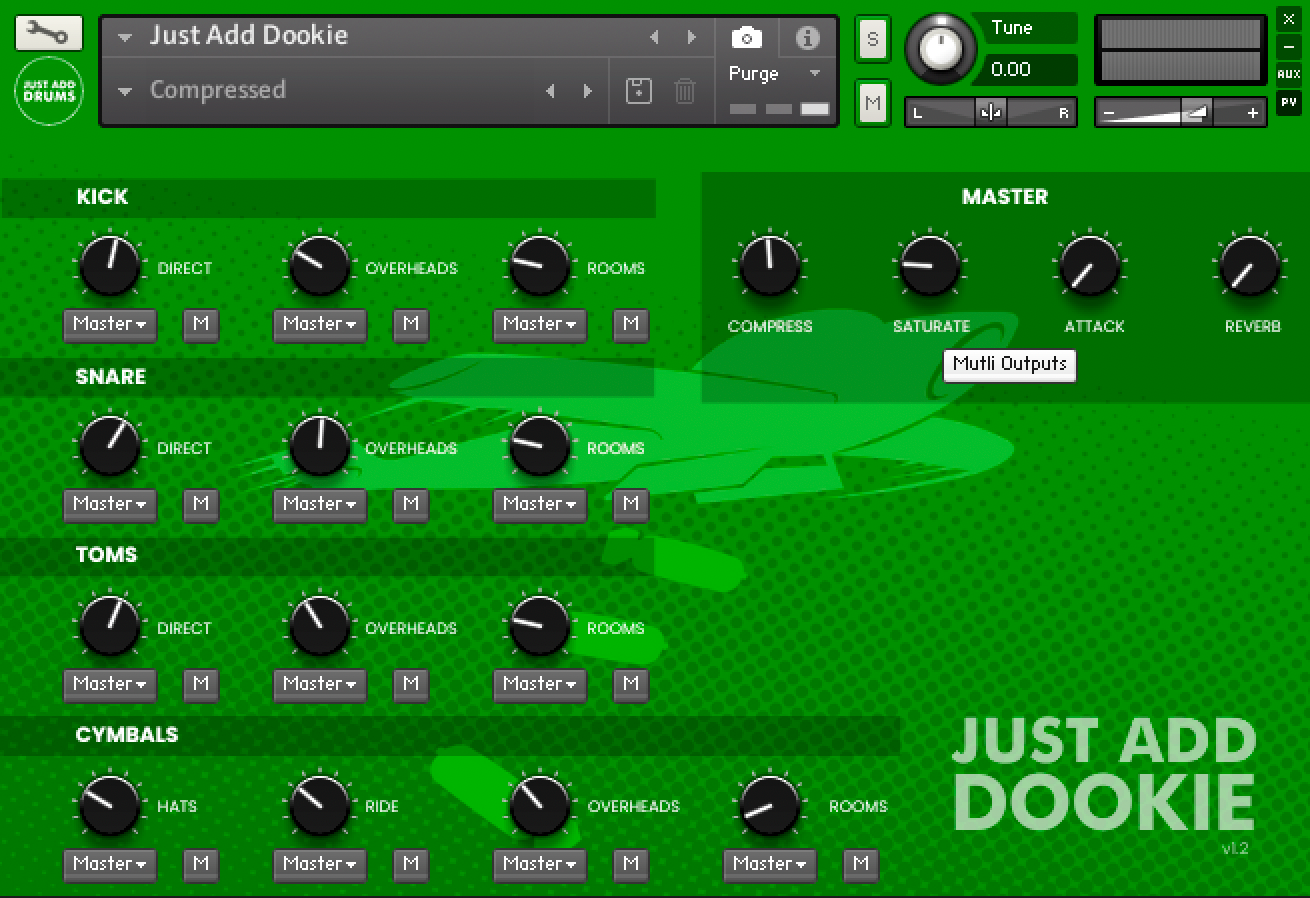This screenshot has height=898, width=1310.
Task: Open the Cymbals Rooms Master output dropdown
Action: (770, 864)
